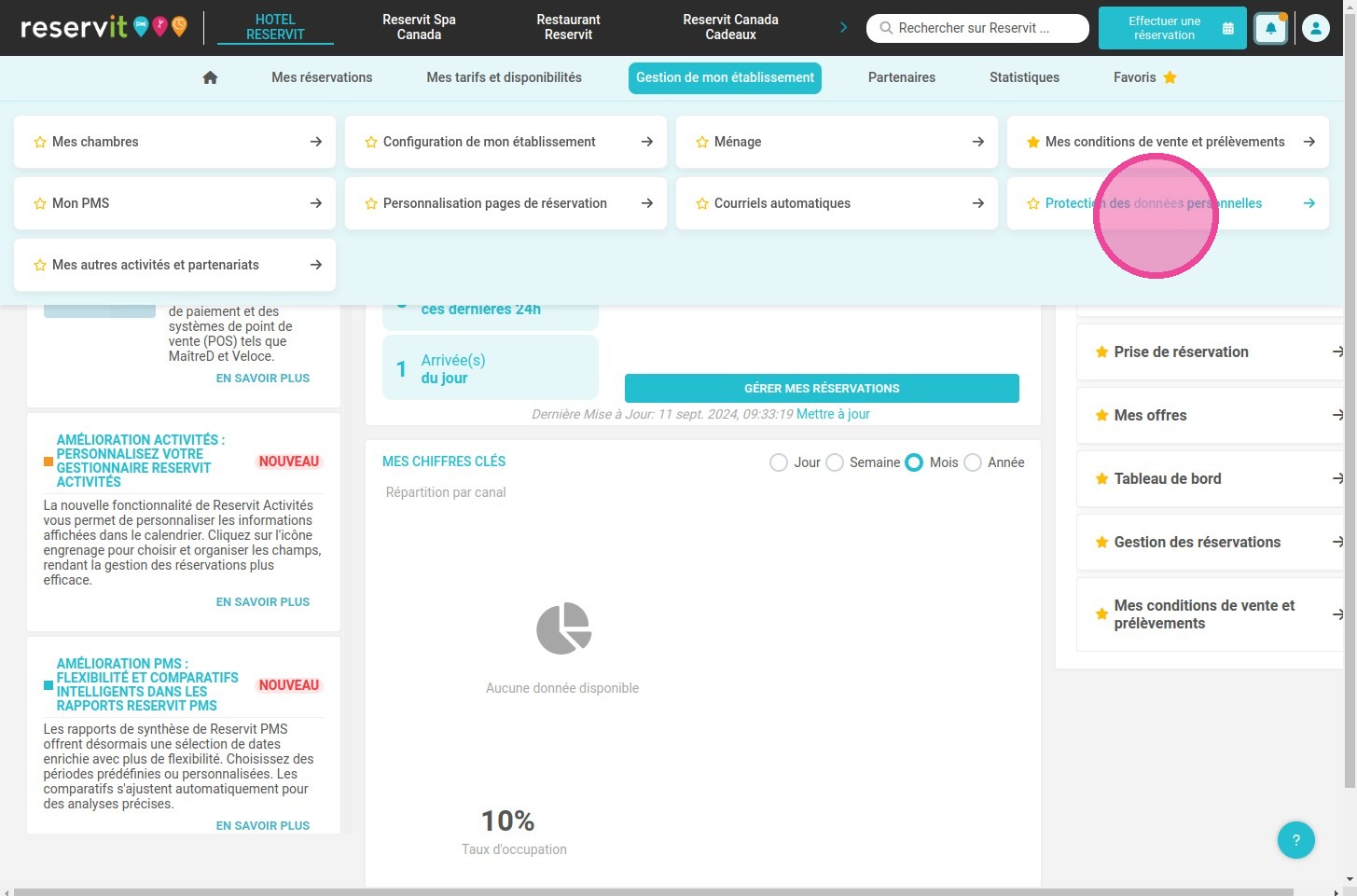
Task: Click the gold star next to Prise de réservation
Action: (1101, 352)
